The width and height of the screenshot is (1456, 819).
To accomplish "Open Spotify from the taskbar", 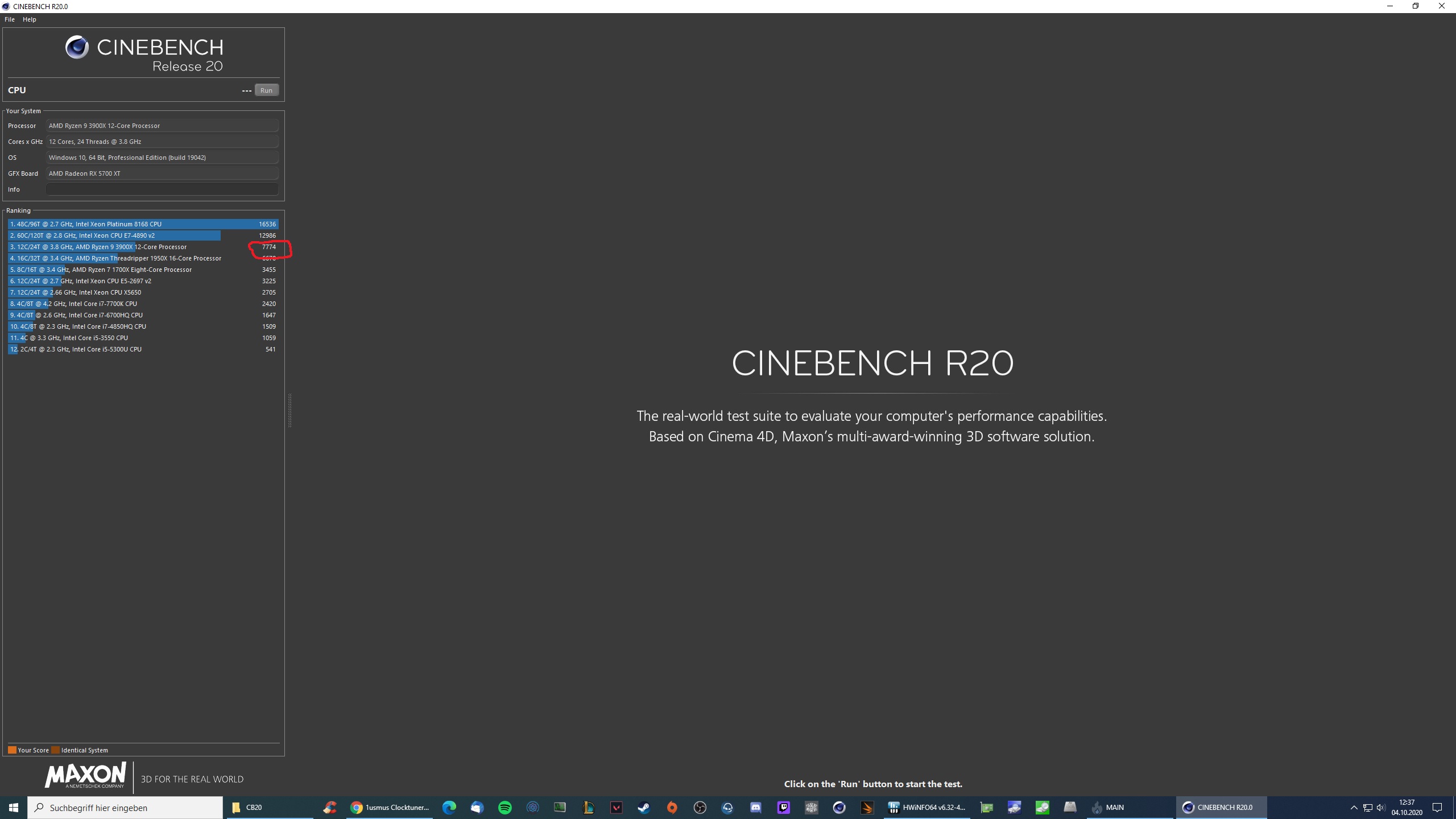I will 504,808.
